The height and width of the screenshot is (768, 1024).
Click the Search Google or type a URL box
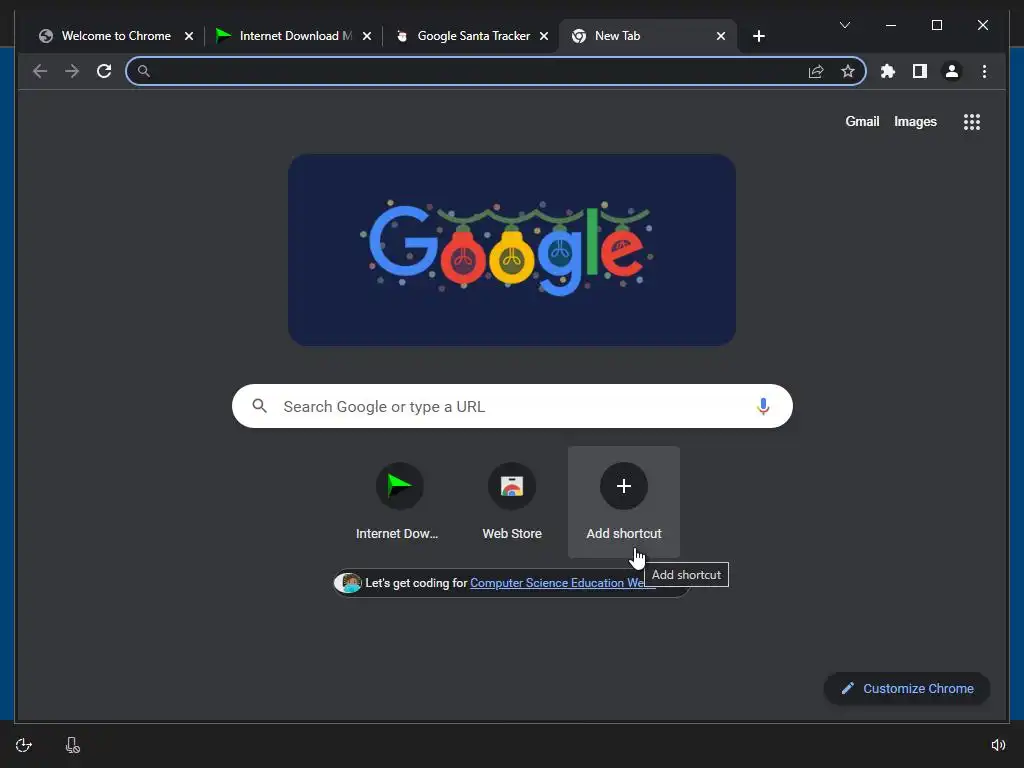(512, 406)
